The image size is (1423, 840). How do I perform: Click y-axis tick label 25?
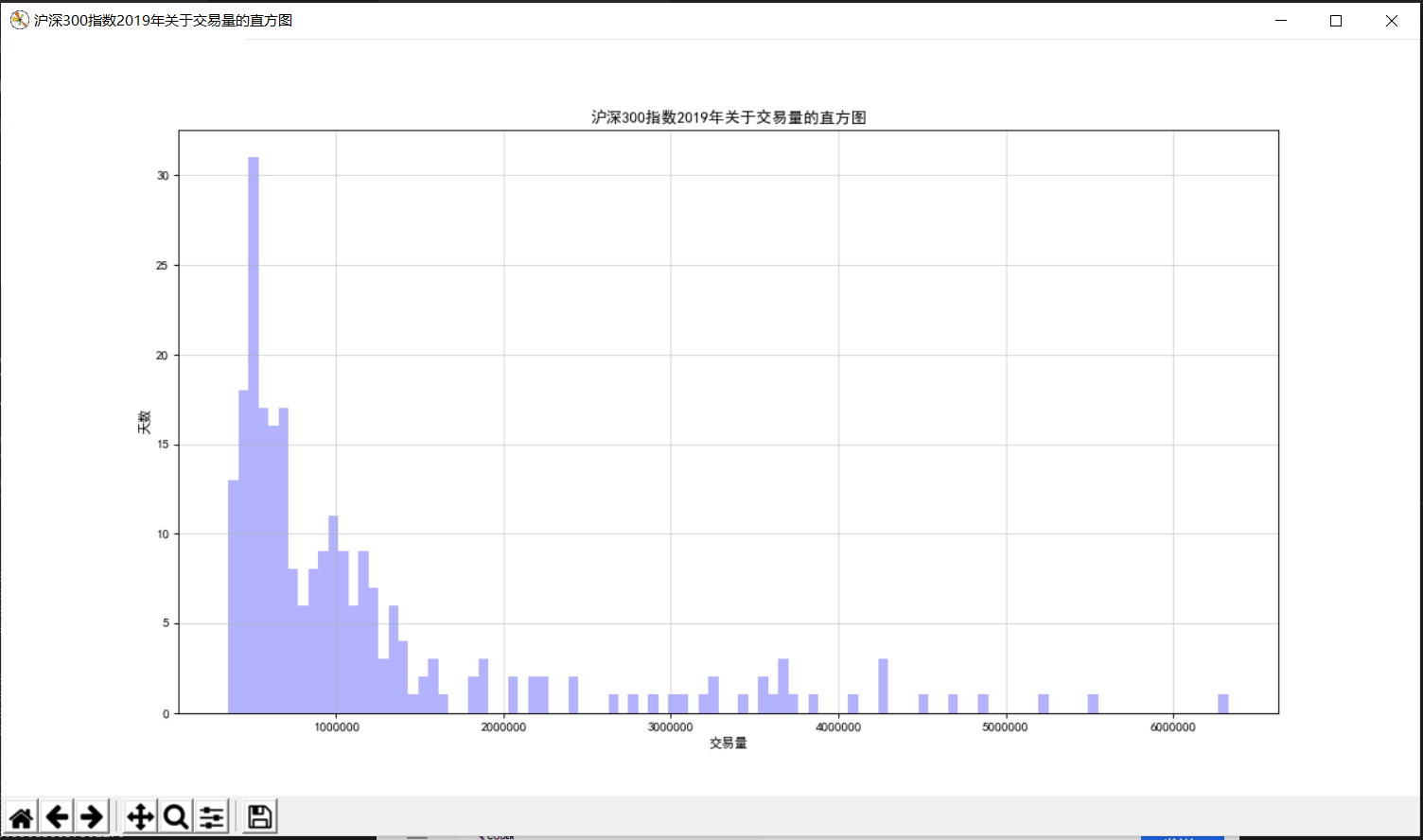click(x=164, y=266)
